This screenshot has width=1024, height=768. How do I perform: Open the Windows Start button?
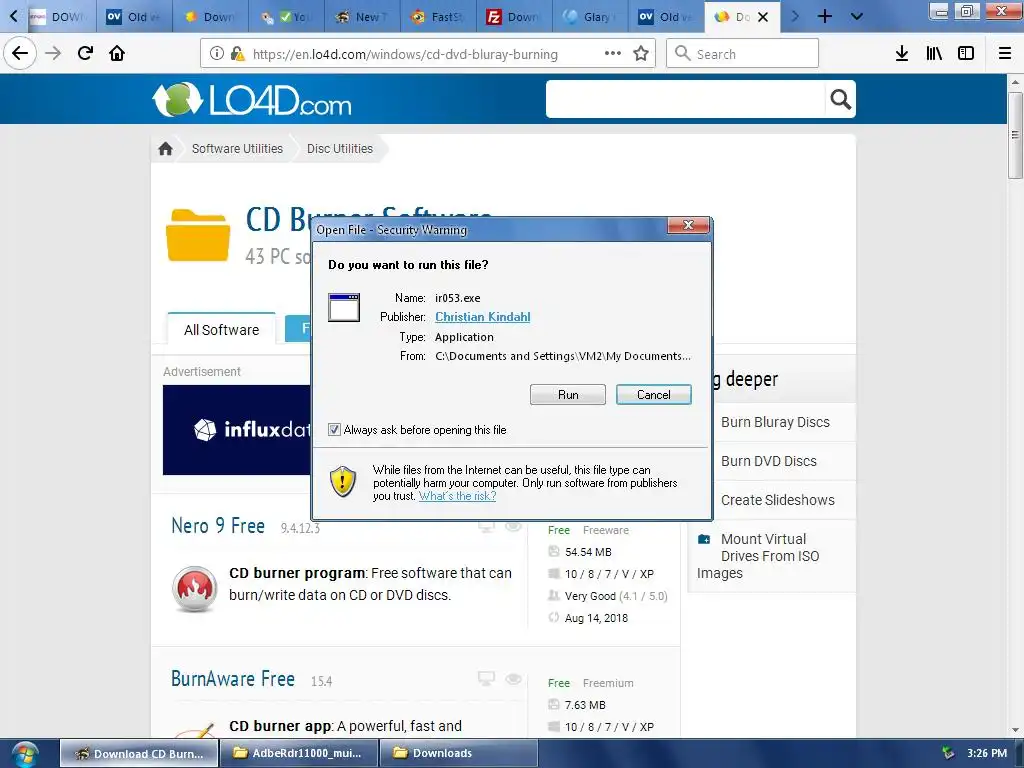[25, 754]
